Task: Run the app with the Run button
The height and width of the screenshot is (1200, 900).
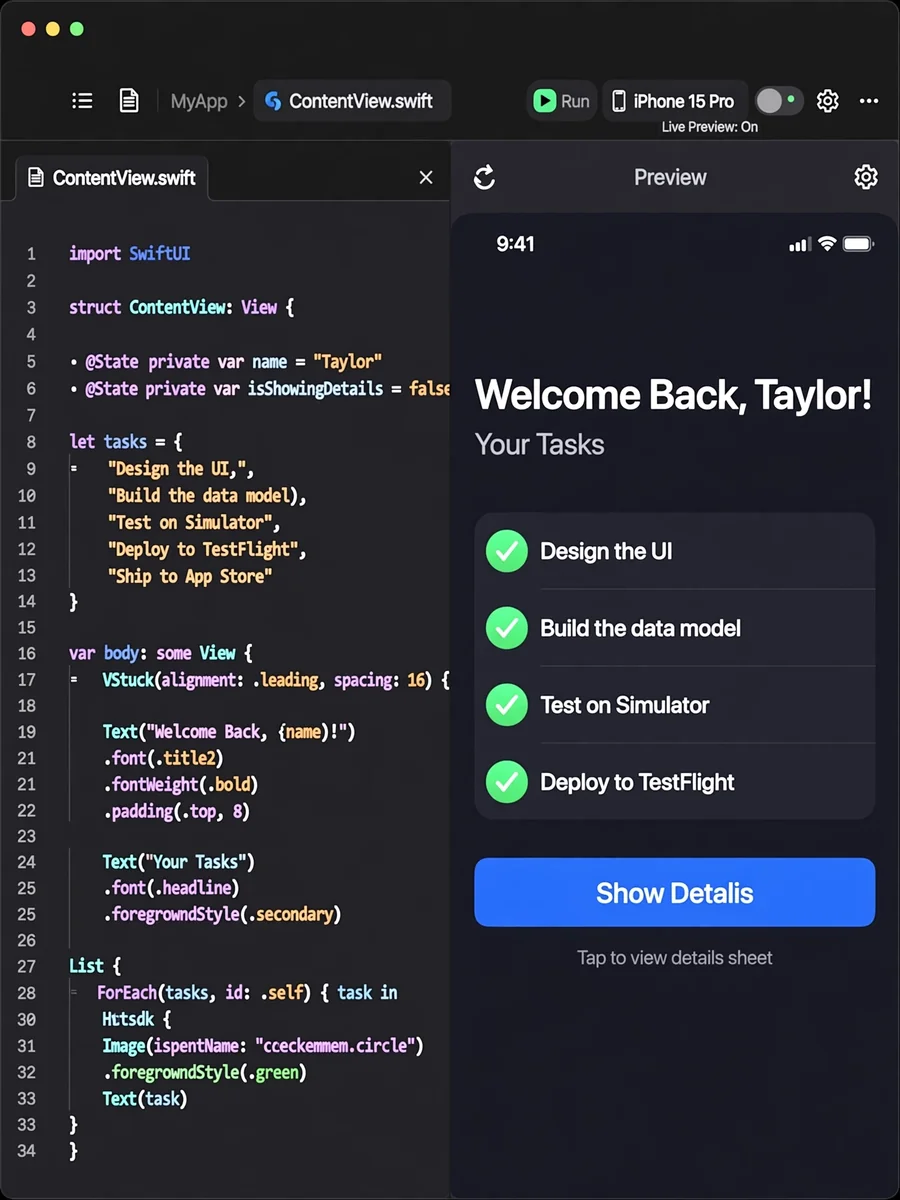Action: (561, 101)
